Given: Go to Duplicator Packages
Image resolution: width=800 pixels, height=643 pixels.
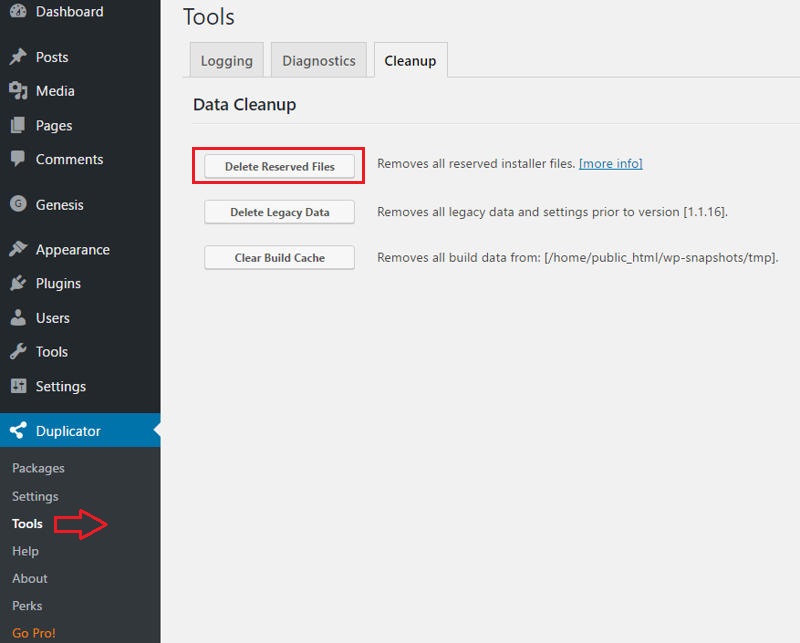Looking at the screenshot, I should pos(38,468).
